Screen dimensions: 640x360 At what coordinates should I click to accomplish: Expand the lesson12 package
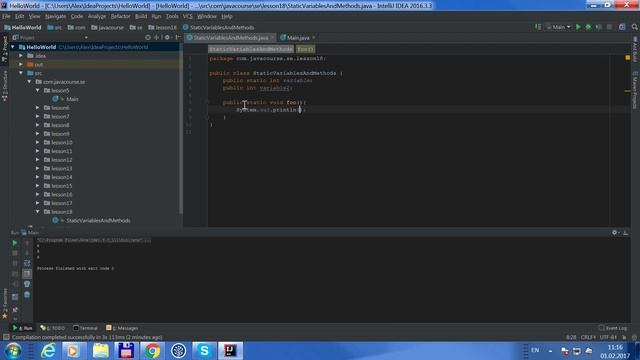[38, 160]
